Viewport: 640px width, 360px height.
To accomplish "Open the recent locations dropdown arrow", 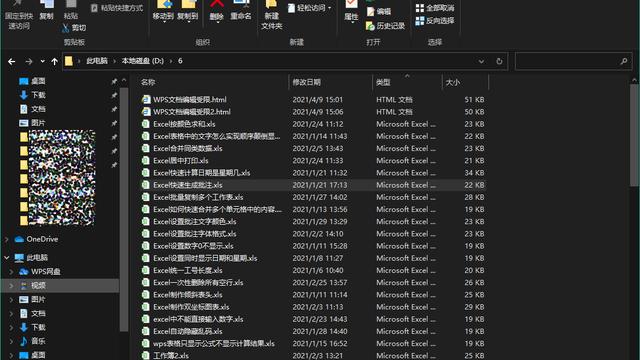I will [42, 61].
